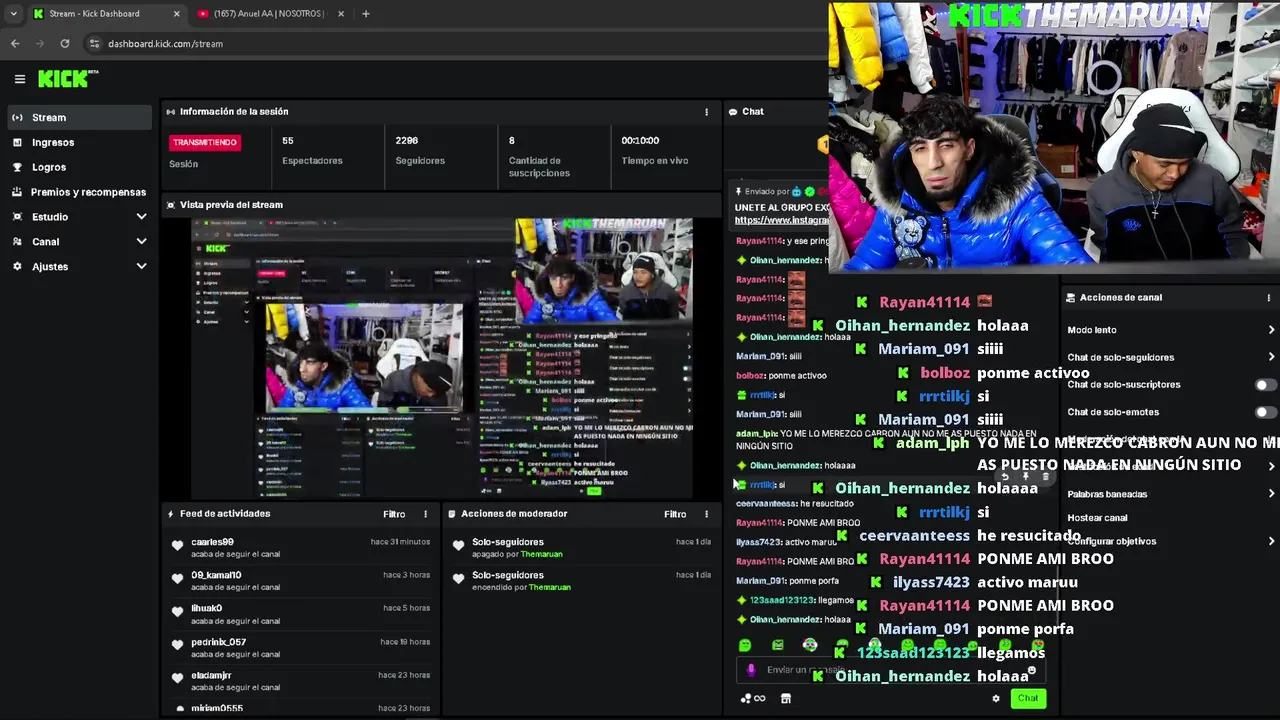This screenshot has width=1280, height=720.
Task: Click the Logros trophy icon
Action: tap(17, 167)
